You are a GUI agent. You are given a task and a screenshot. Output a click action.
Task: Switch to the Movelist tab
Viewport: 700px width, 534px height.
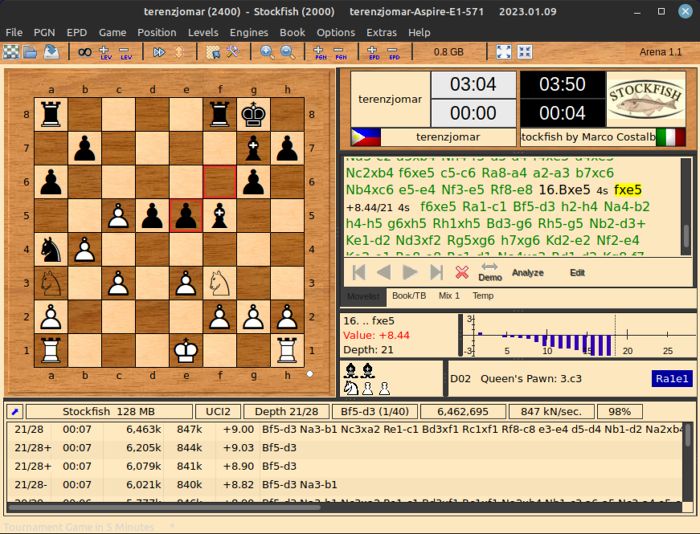click(363, 296)
